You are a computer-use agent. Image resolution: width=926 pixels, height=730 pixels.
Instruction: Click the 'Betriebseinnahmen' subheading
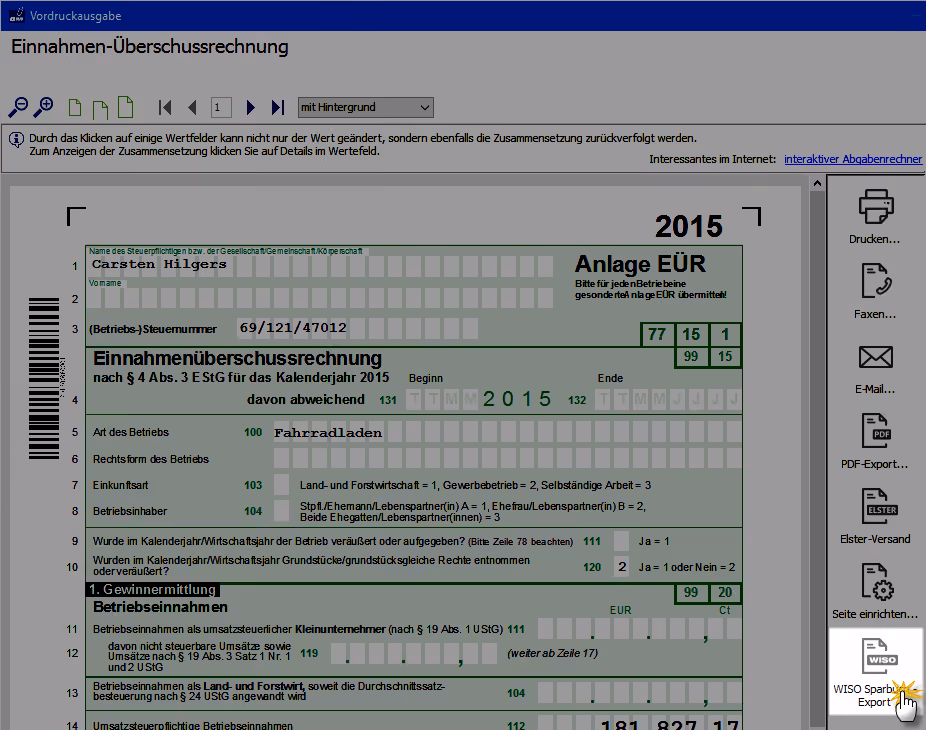pos(160,607)
